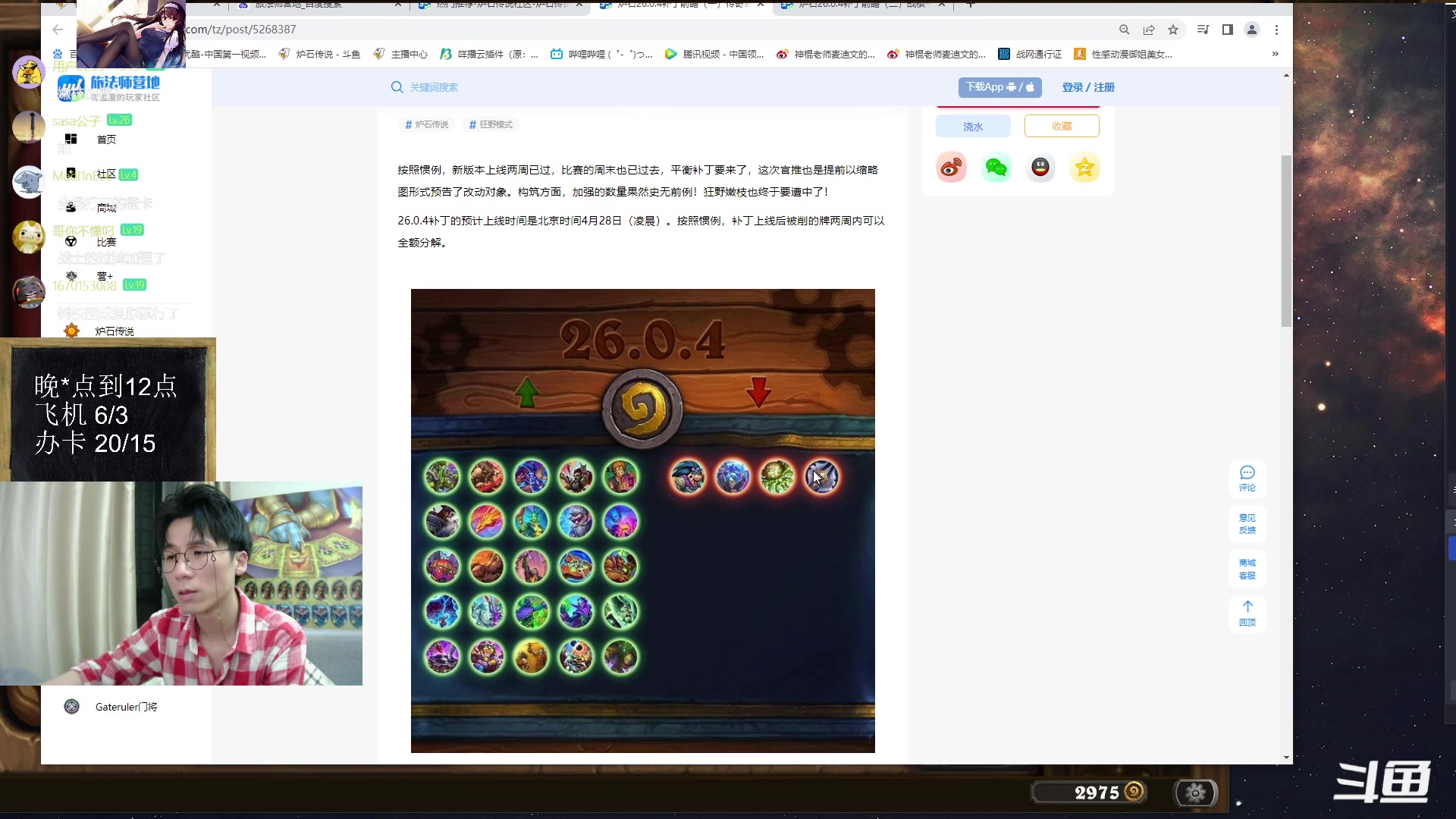Expand hidden bookmarks with the chevron

coord(1276,54)
